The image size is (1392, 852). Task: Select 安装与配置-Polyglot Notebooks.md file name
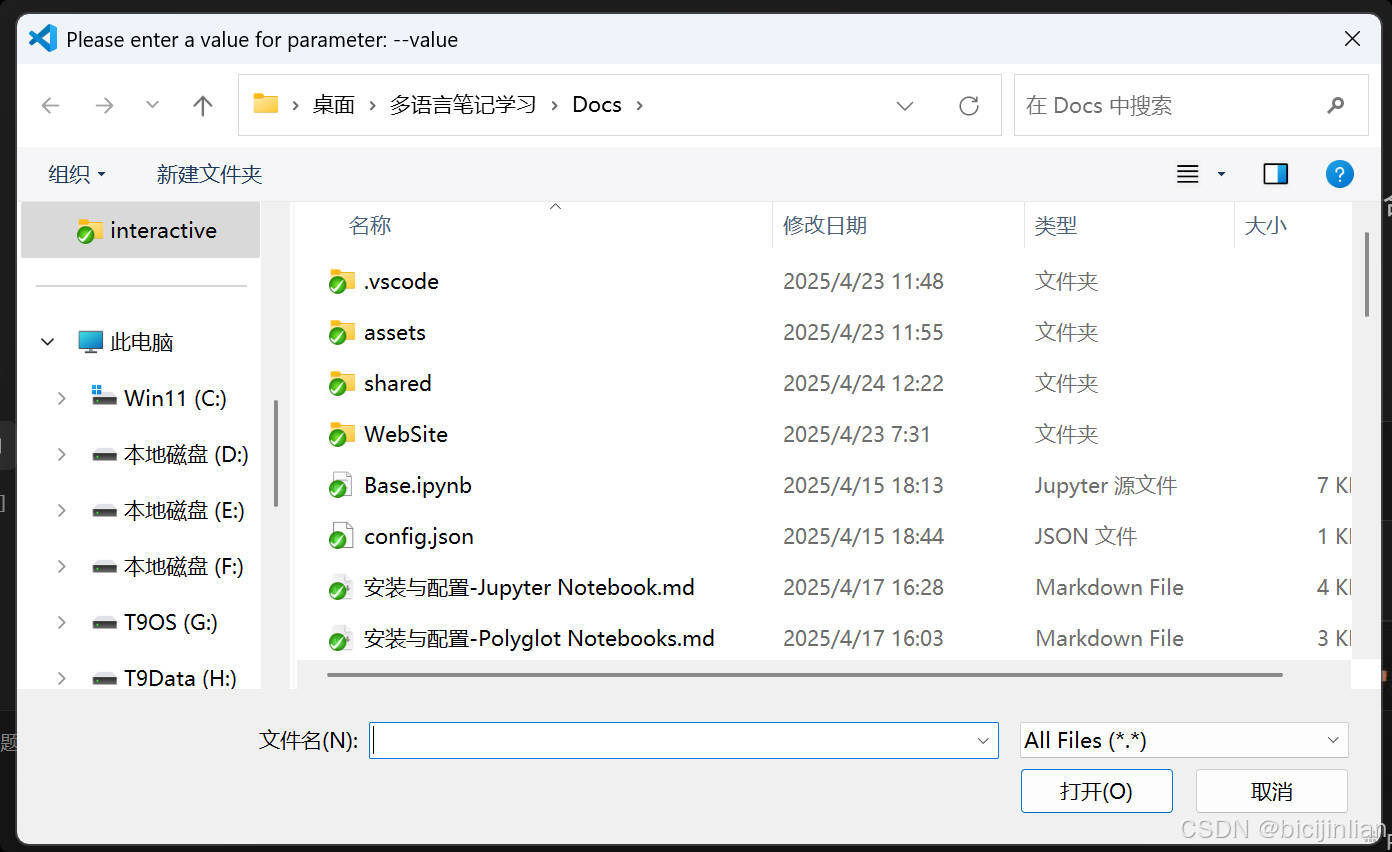539,638
